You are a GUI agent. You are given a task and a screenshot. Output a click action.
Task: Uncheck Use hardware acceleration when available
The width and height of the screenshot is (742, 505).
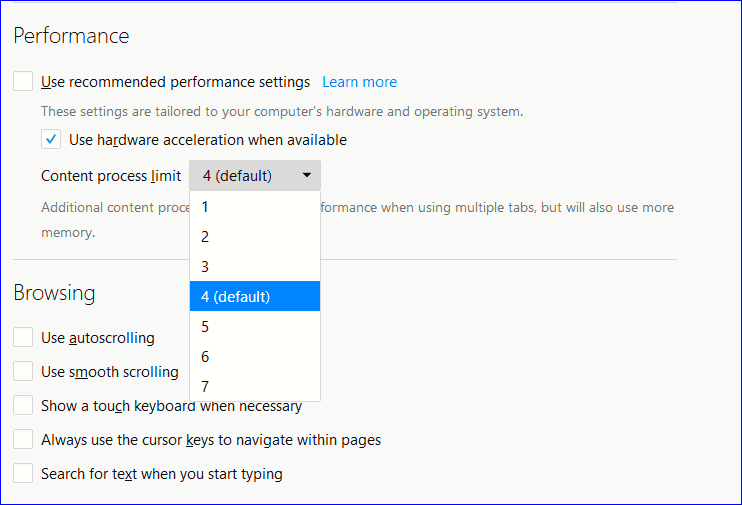pyautogui.click(x=51, y=140)
